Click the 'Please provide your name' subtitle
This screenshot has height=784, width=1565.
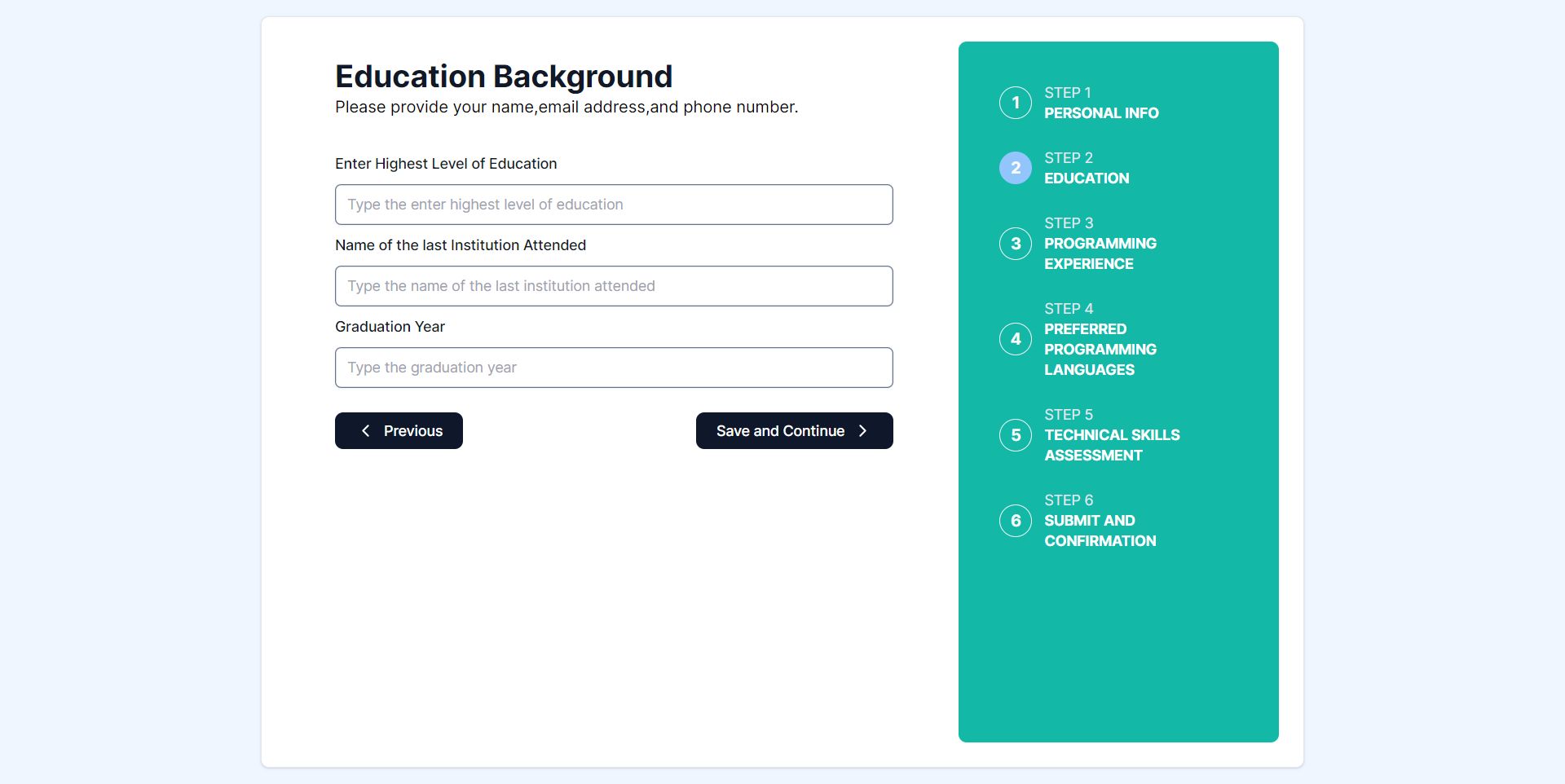[x=566, y=107]
